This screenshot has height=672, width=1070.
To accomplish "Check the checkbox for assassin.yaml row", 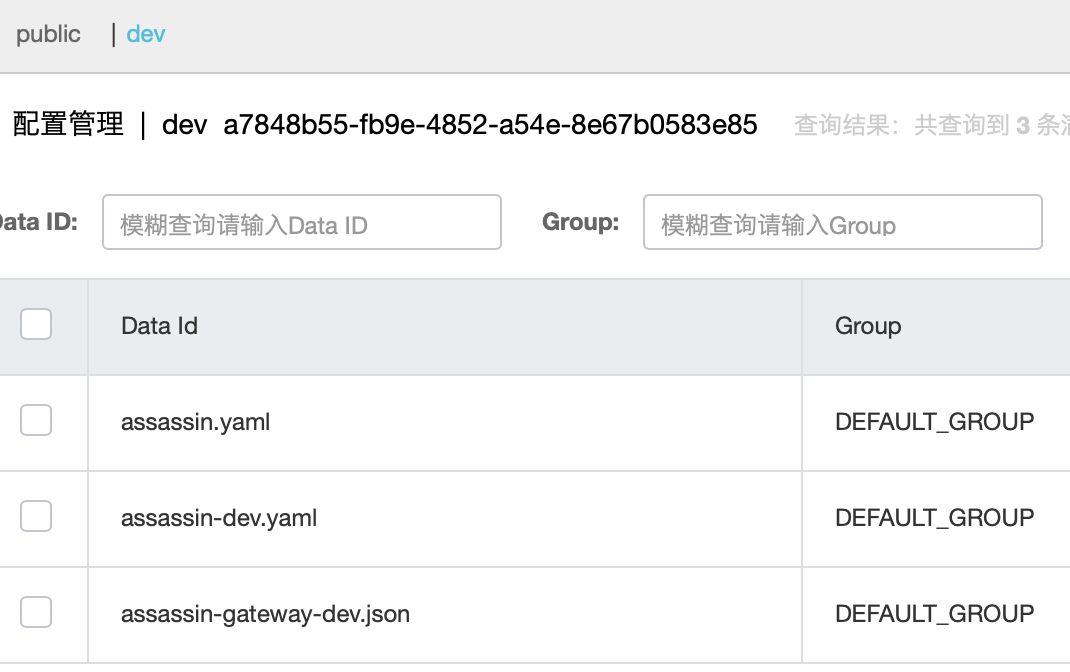I will [36, 420].
